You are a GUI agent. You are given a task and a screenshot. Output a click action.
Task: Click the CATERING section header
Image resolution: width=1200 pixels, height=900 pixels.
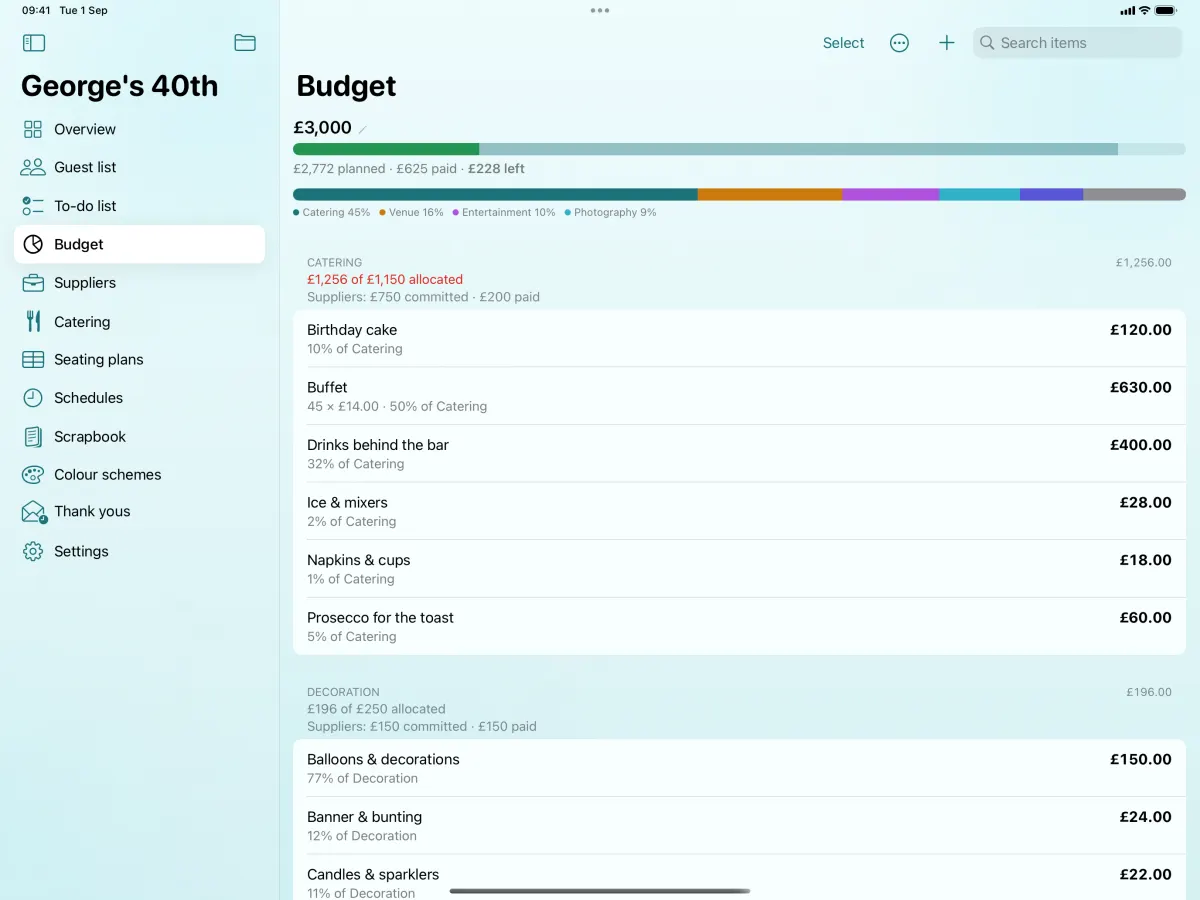pyautogui.click(x=334, y=263)
